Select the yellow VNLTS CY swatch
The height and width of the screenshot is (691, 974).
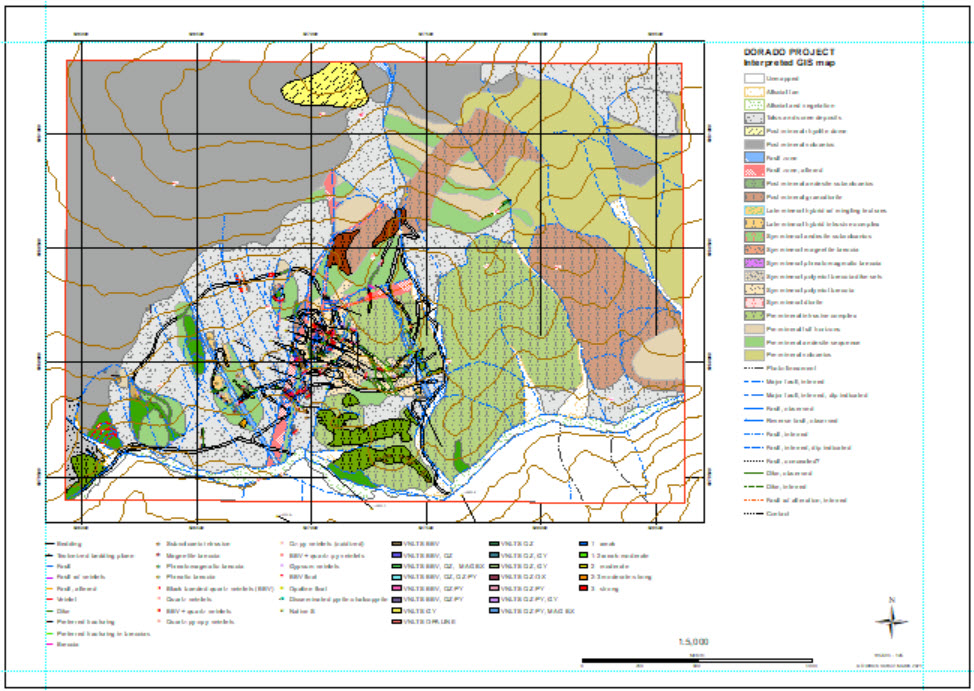click(x=397, y=610)
